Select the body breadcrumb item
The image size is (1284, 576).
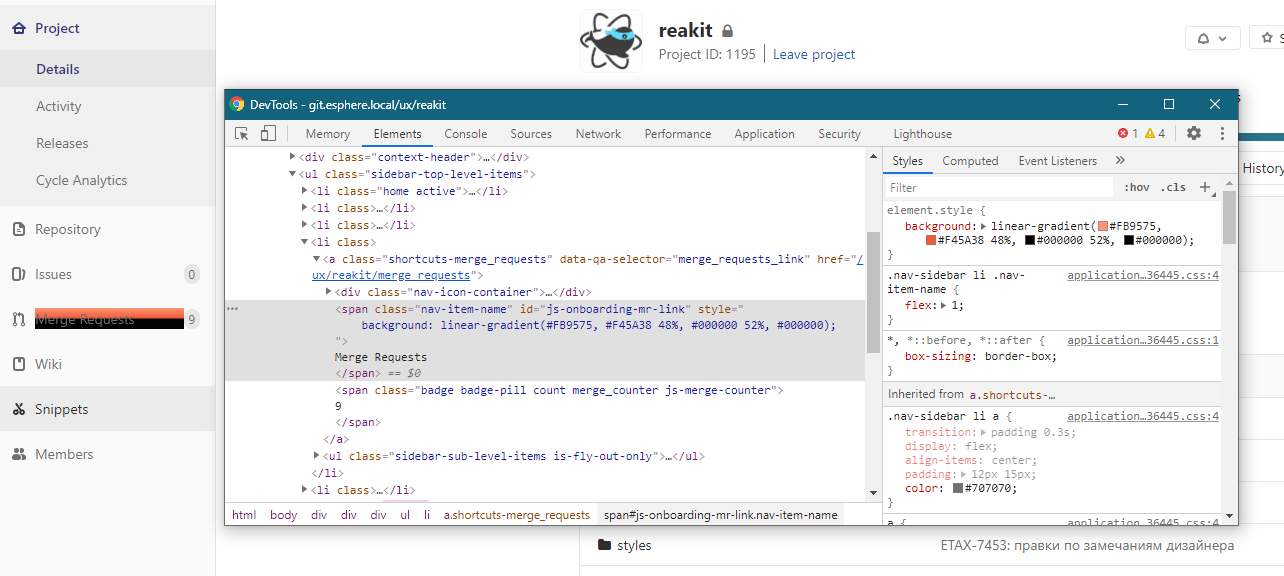pyautogui.click(x=283, y=515)
